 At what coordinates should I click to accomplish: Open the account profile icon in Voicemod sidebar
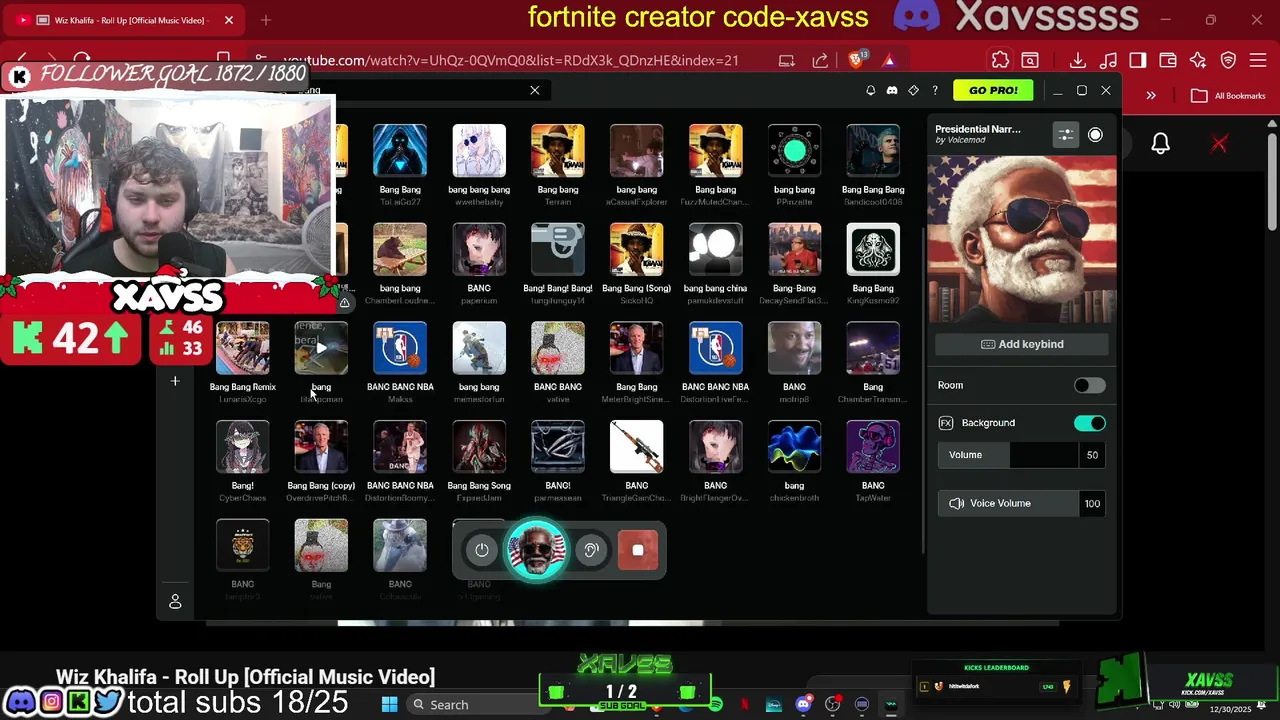pos(175,601)
